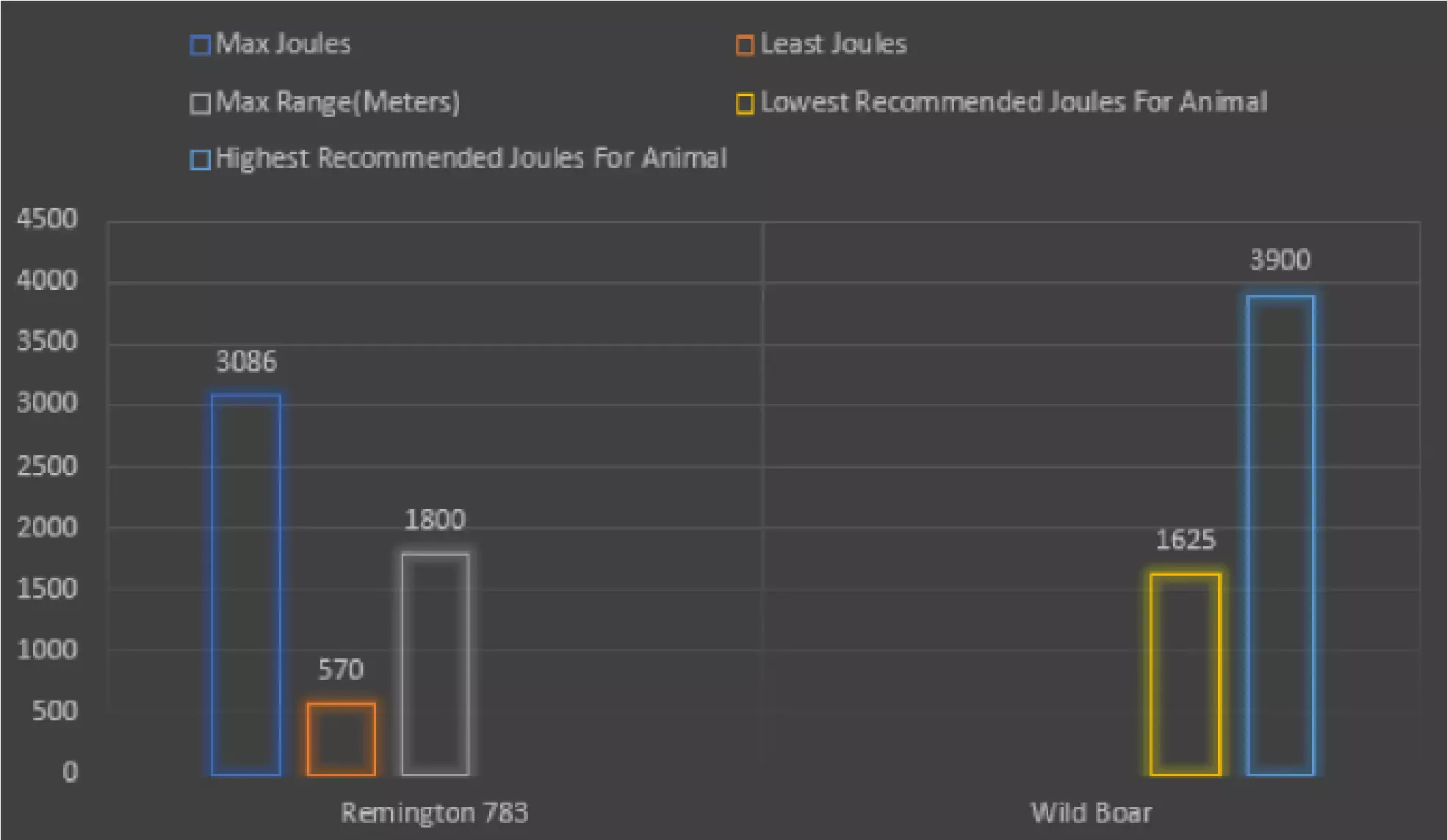Click the 4500 value on the vertical axis
Image resolution: width=1447 pixels, height=840 pixels.
pos(47,219)
